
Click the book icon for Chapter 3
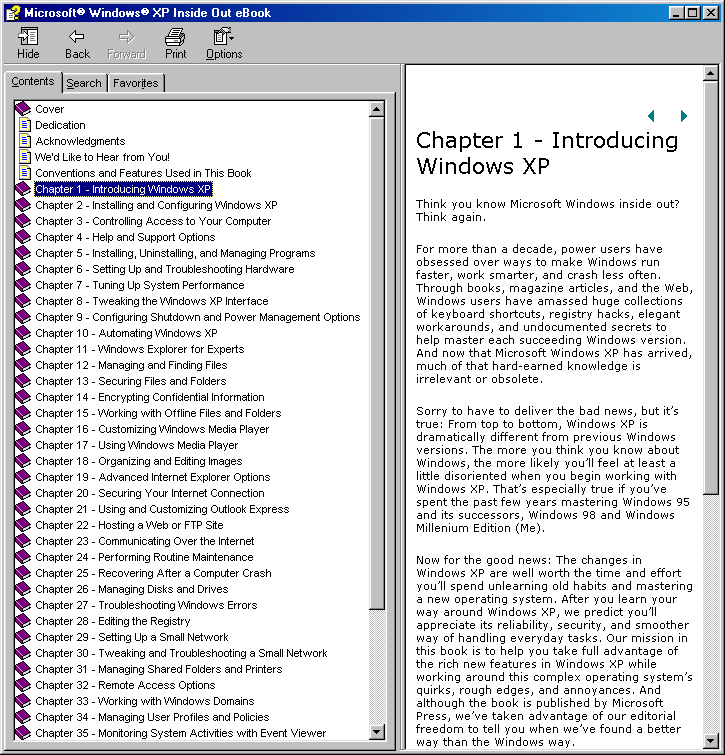(23, 221)
